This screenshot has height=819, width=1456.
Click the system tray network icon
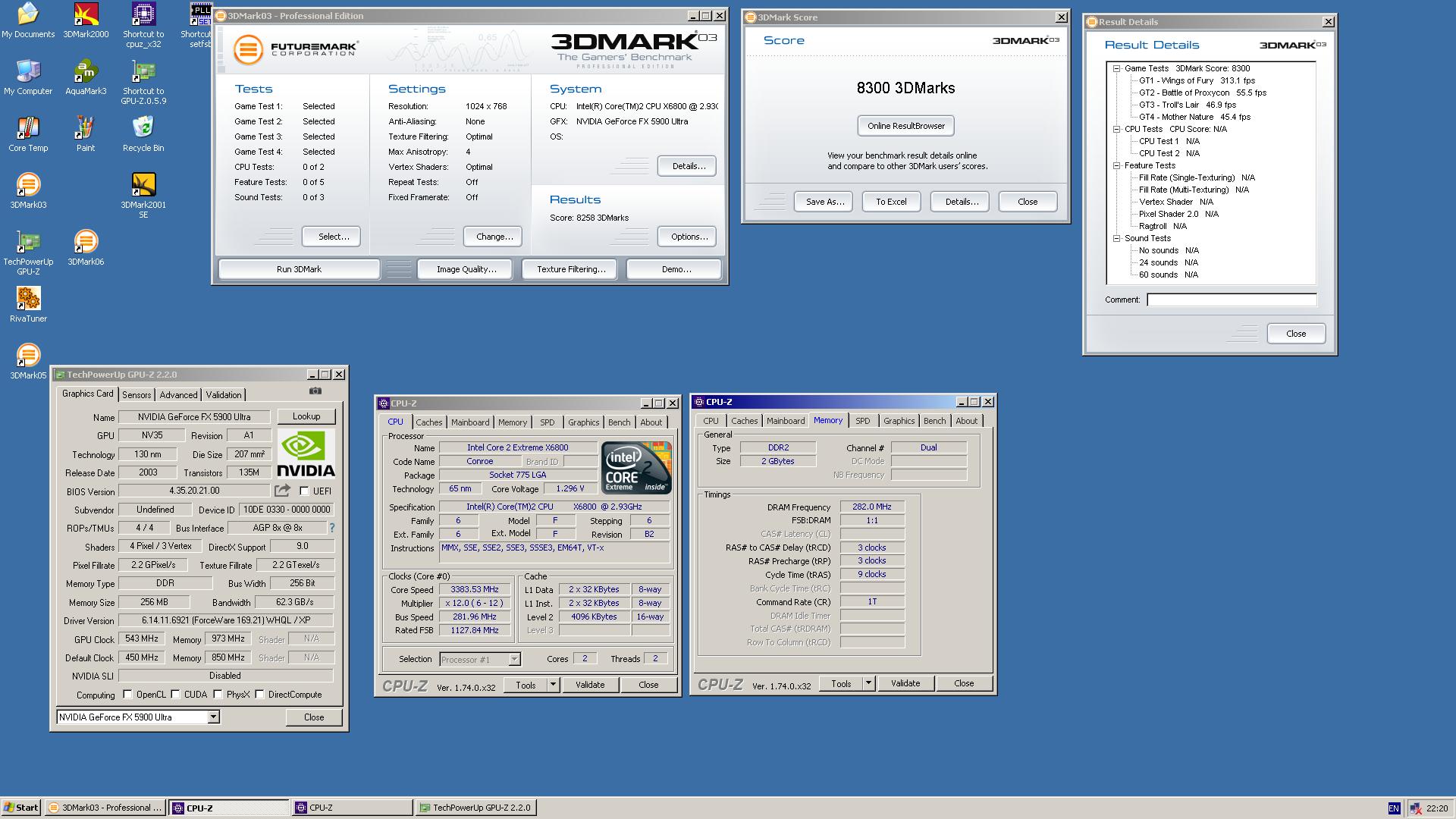[1415, 808]
